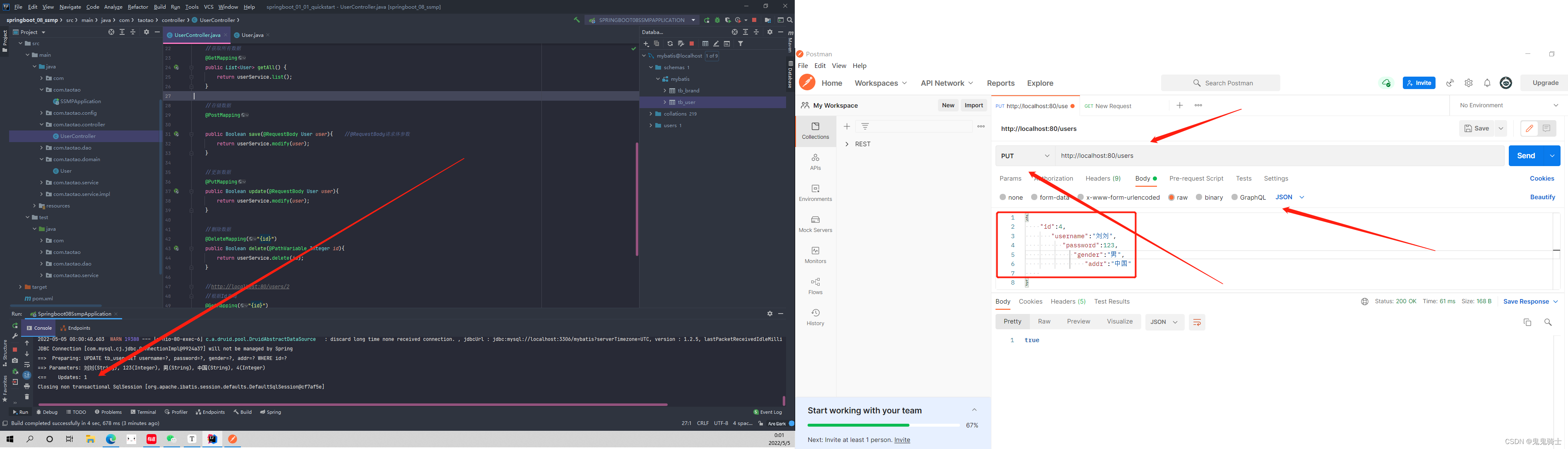Select the 'form-data' body type radio
The height and width of the screenshot is (449, 1568).
pos(1034,198)
